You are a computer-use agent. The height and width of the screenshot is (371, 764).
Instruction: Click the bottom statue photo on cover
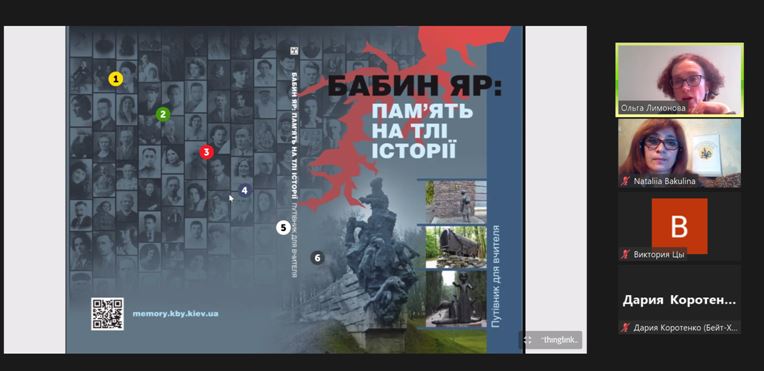click(456, 298)
